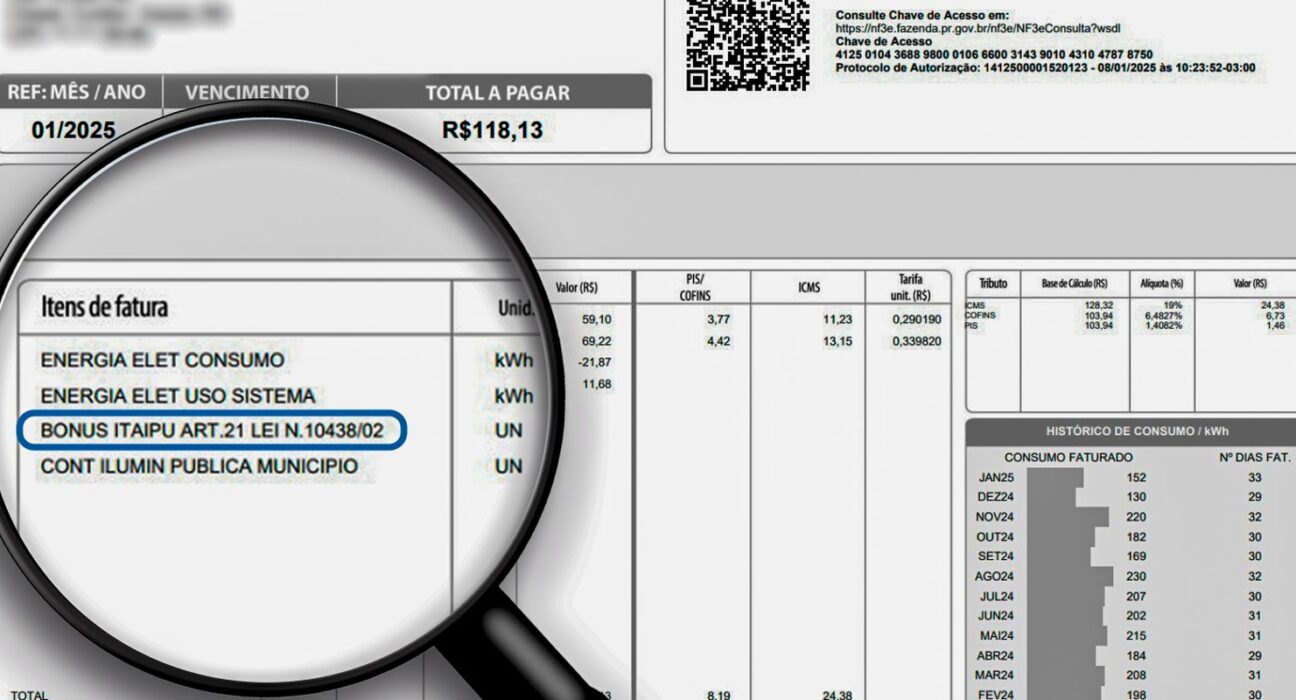Click the 'Consulte Chave de Acesso em:' label
The image size is (1296, 700).
click(x=923, y=16)
